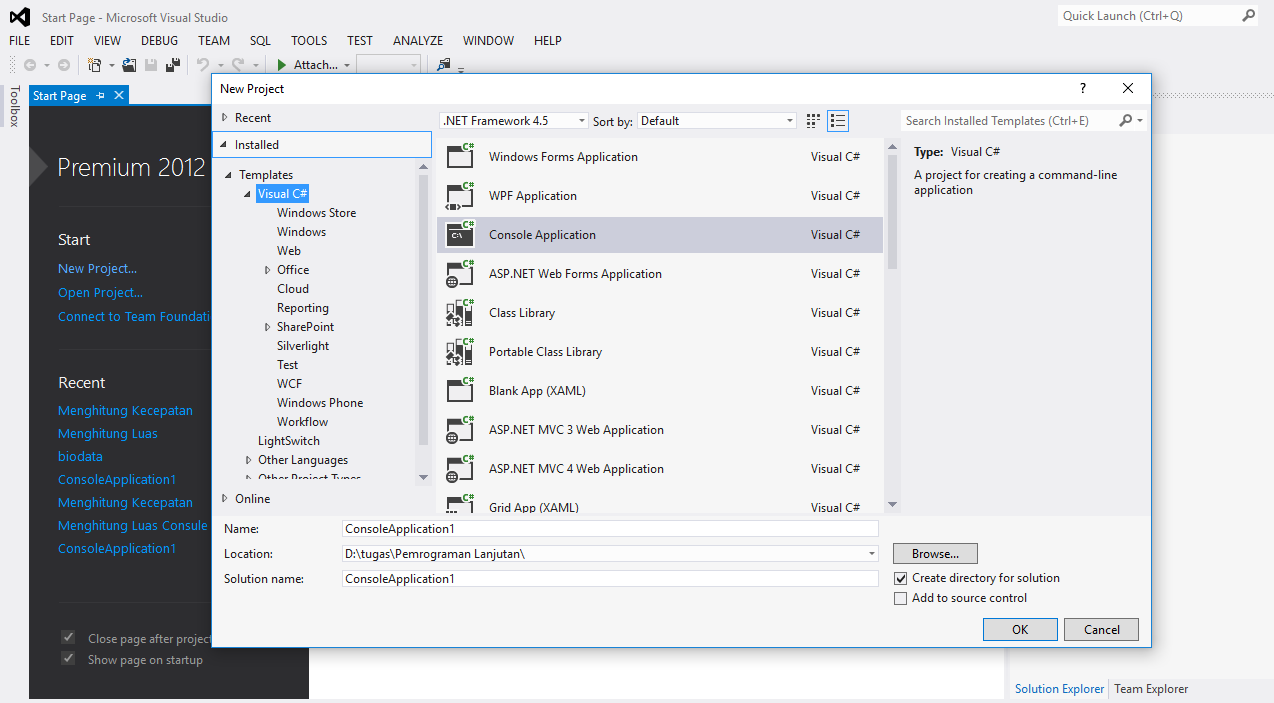1274x703 pixels.
Task: Click the Navigate Backward toolbar icon
Action: pyautogui.click(x=30, y=65)
